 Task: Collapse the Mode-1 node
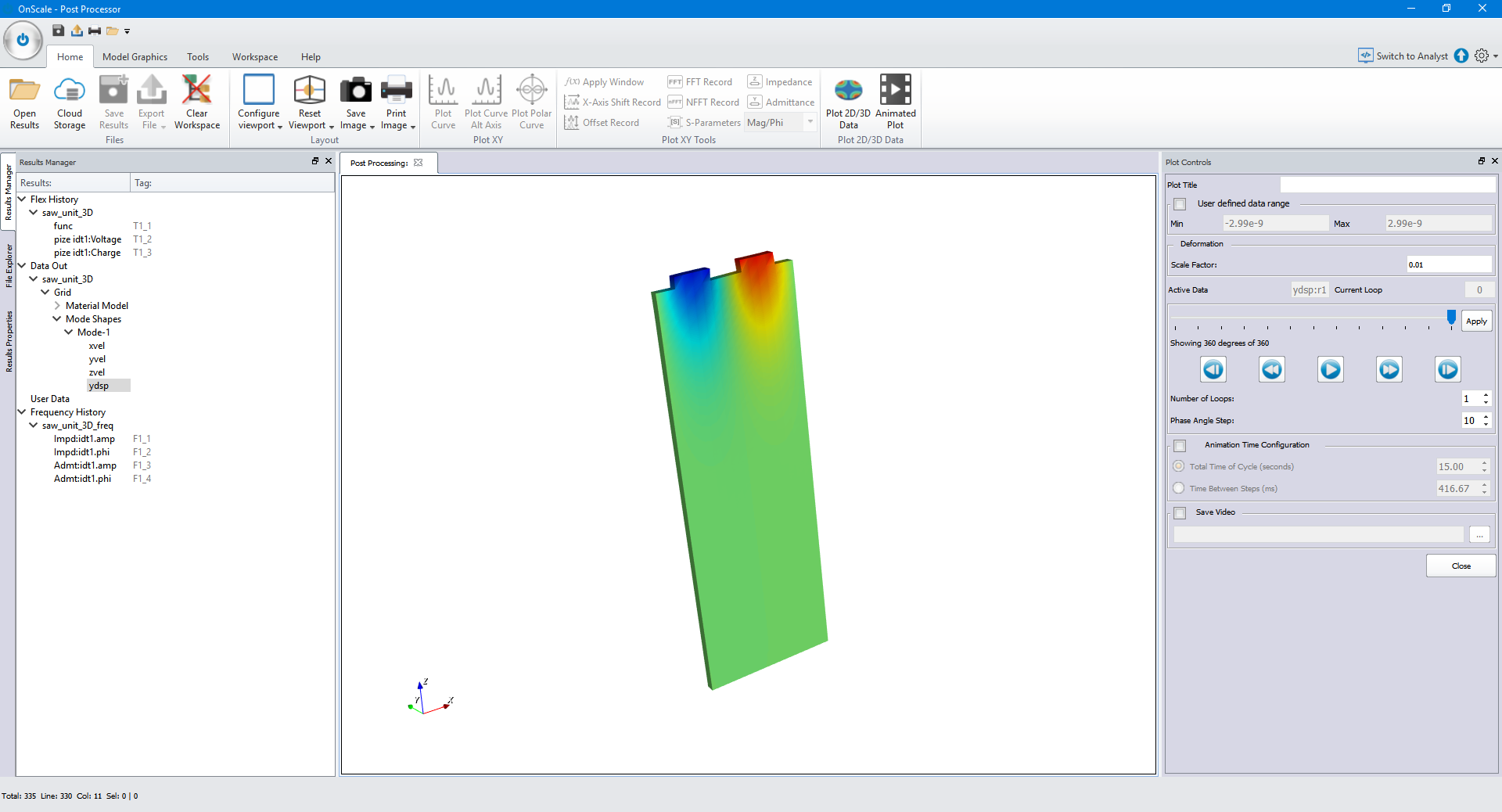[x=69, y=332]
